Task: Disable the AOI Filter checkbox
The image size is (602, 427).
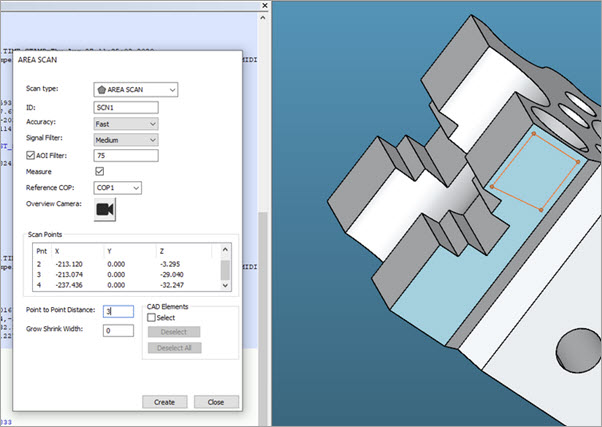Action: point(30,155)
